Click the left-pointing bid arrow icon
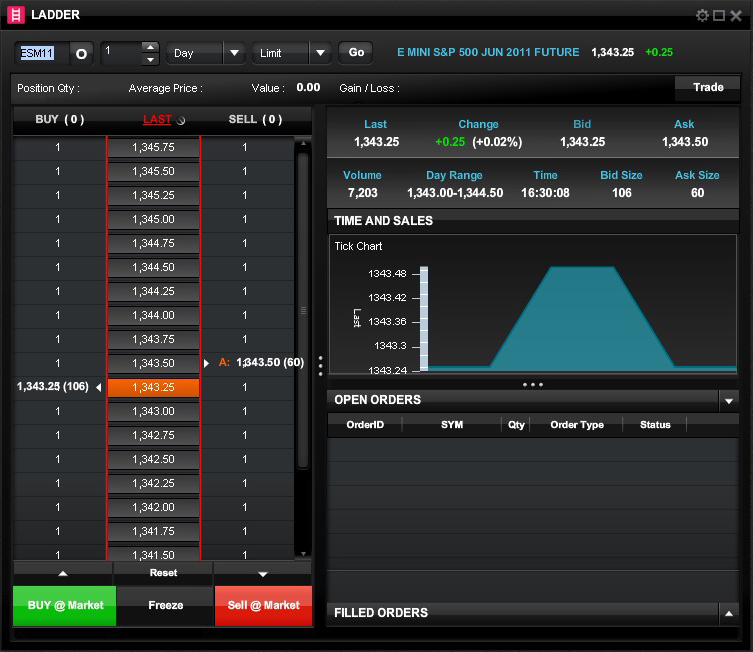This screenshot has height=652, width=753. [x=98, y=387]
